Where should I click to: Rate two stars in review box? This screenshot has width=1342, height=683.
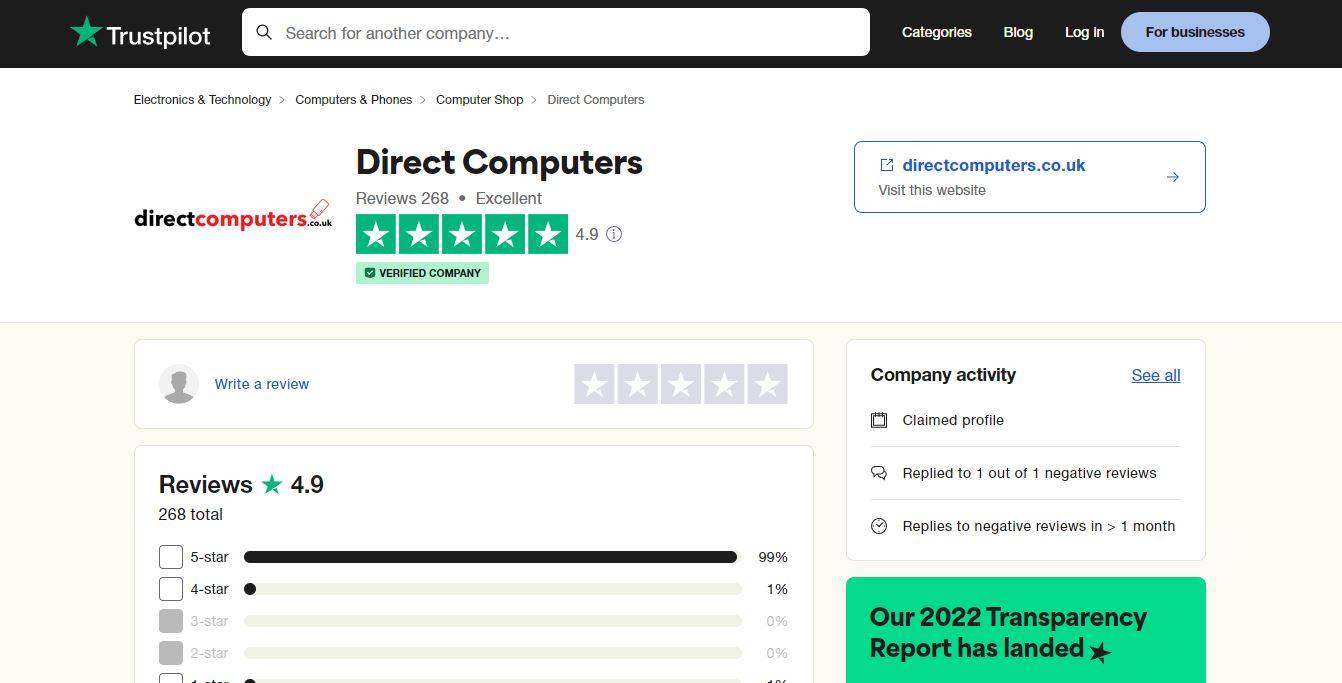pos(637,384)
